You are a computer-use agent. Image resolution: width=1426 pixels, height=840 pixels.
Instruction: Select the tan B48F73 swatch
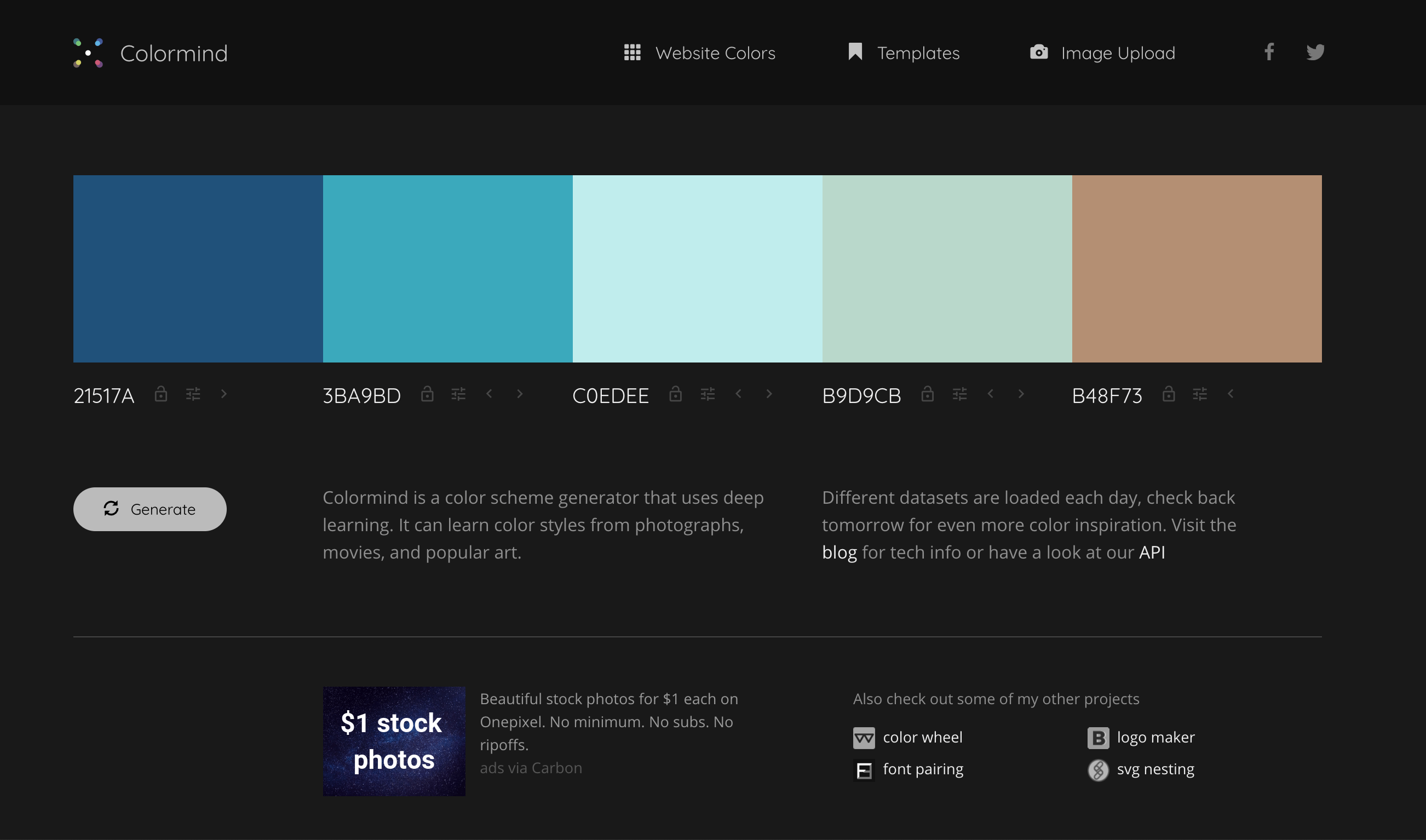pyautogui.click(x=1197, y=269)
